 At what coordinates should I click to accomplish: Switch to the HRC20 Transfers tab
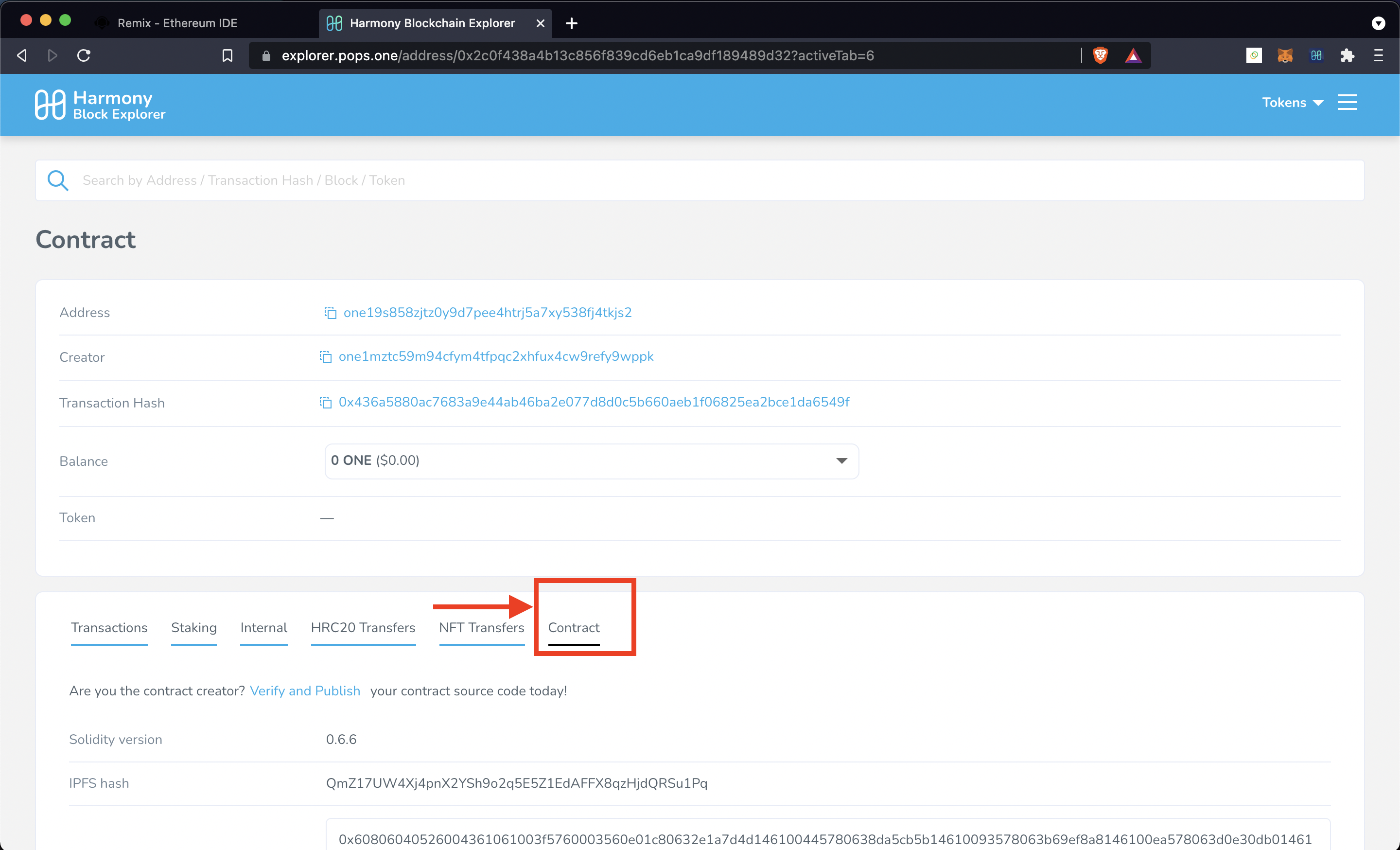[363, 627]
